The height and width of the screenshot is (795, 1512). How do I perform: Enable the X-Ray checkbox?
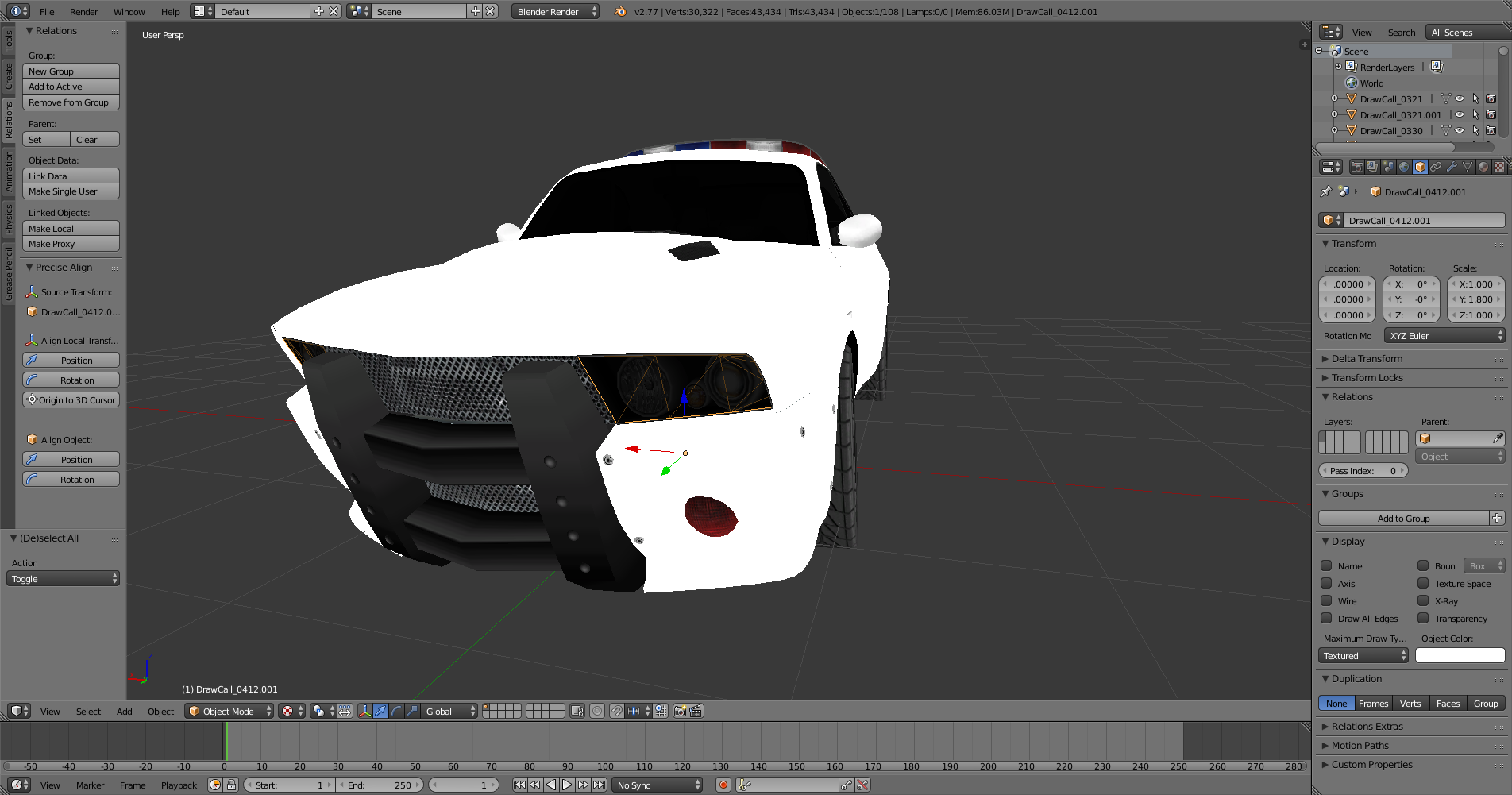(1423, 600)
